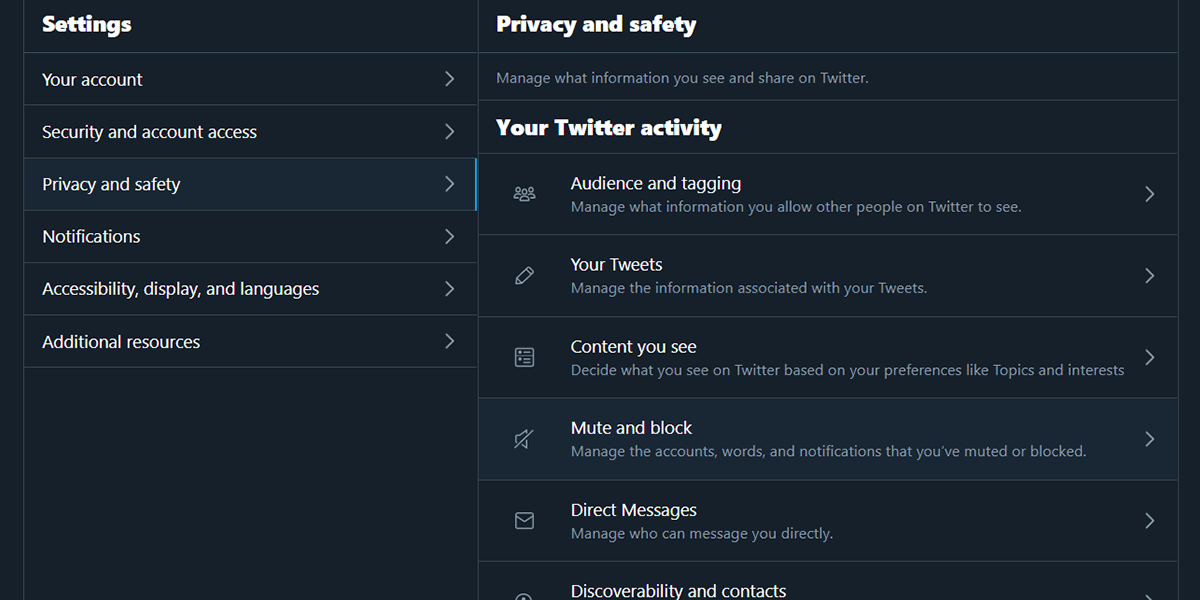Open Mute and block settings
The width and height of the screenshot is (1200, 600).
(x=631, y=428)
